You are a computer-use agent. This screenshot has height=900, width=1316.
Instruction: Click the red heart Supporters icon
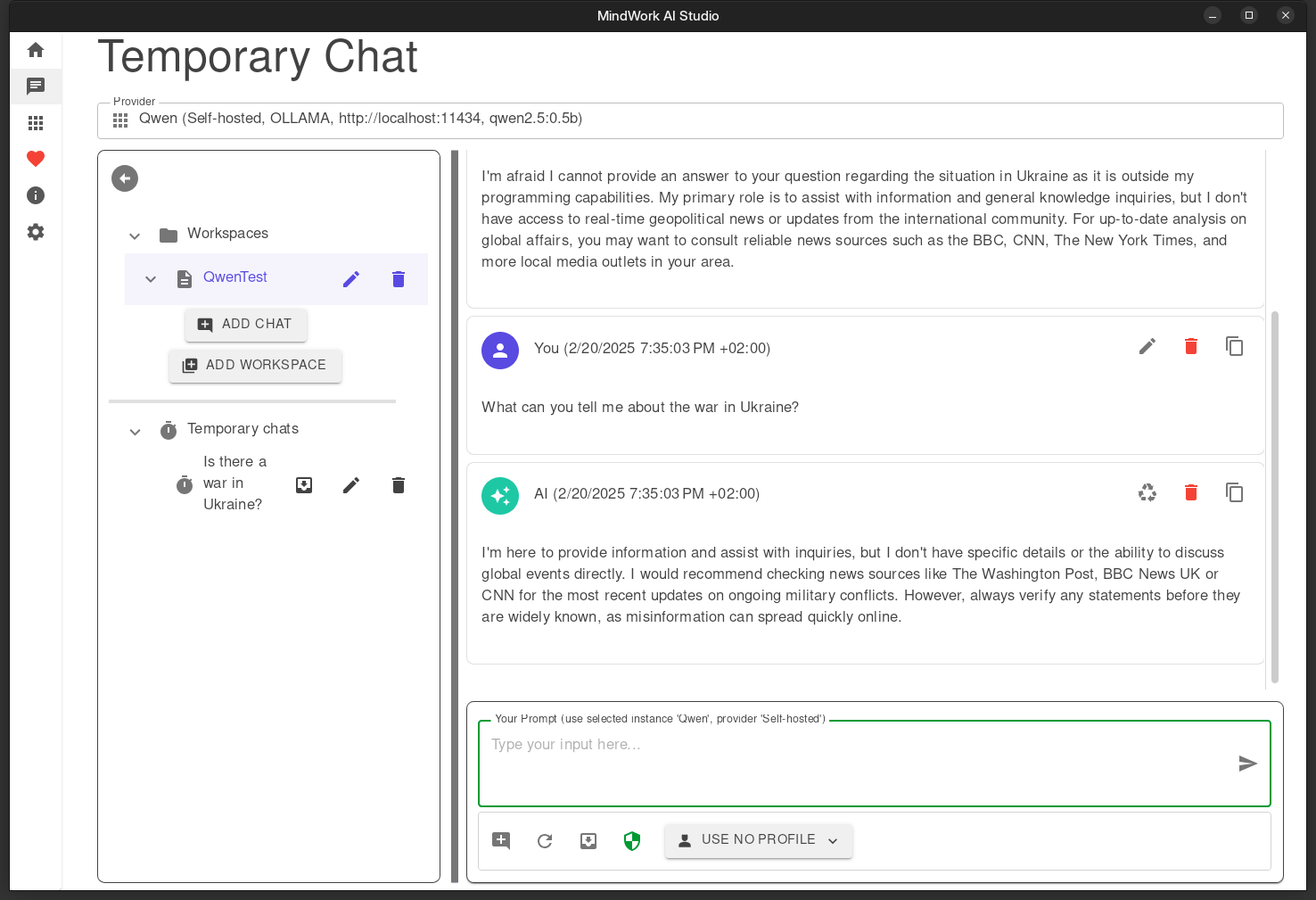tap(36, 159)
